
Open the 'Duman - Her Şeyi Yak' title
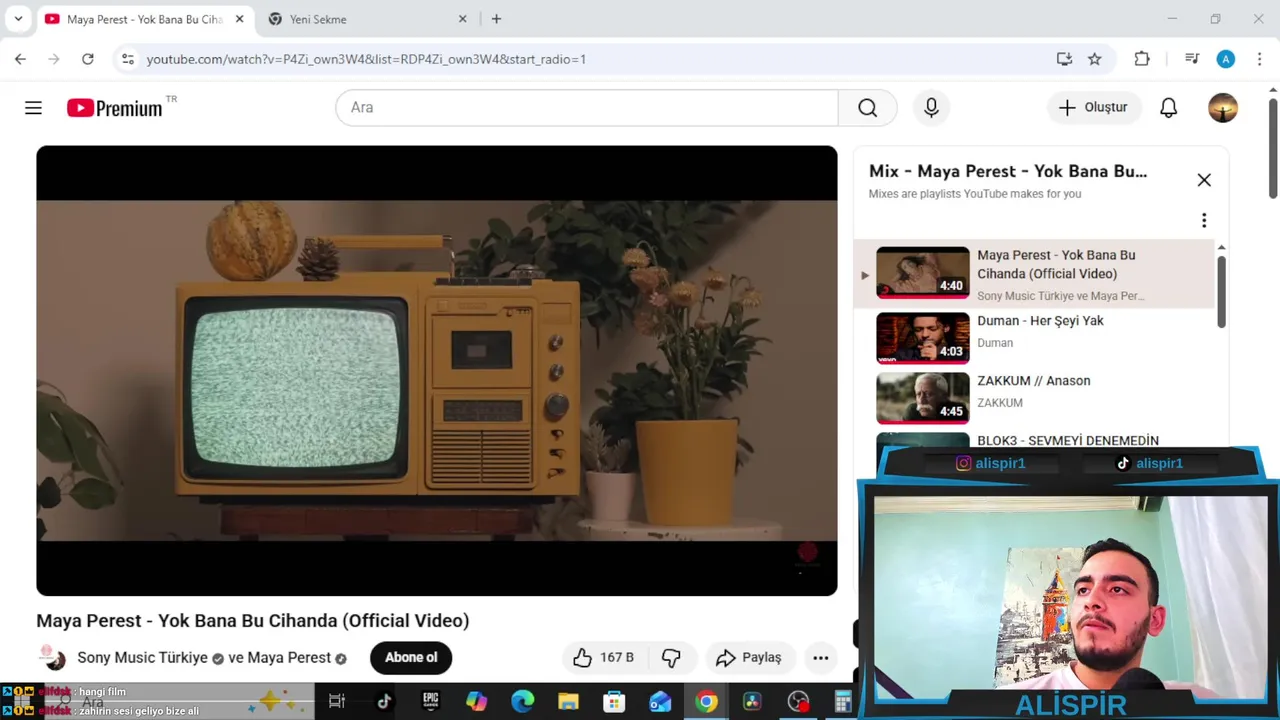coord(1040,321)
